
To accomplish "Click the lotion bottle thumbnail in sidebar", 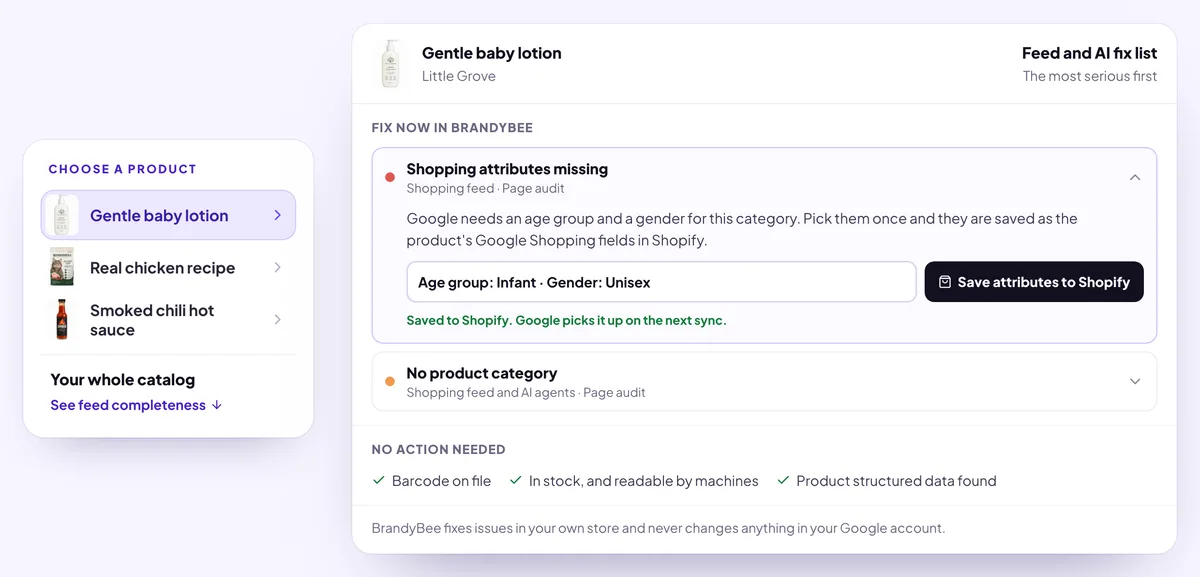I will click(62, 215).
